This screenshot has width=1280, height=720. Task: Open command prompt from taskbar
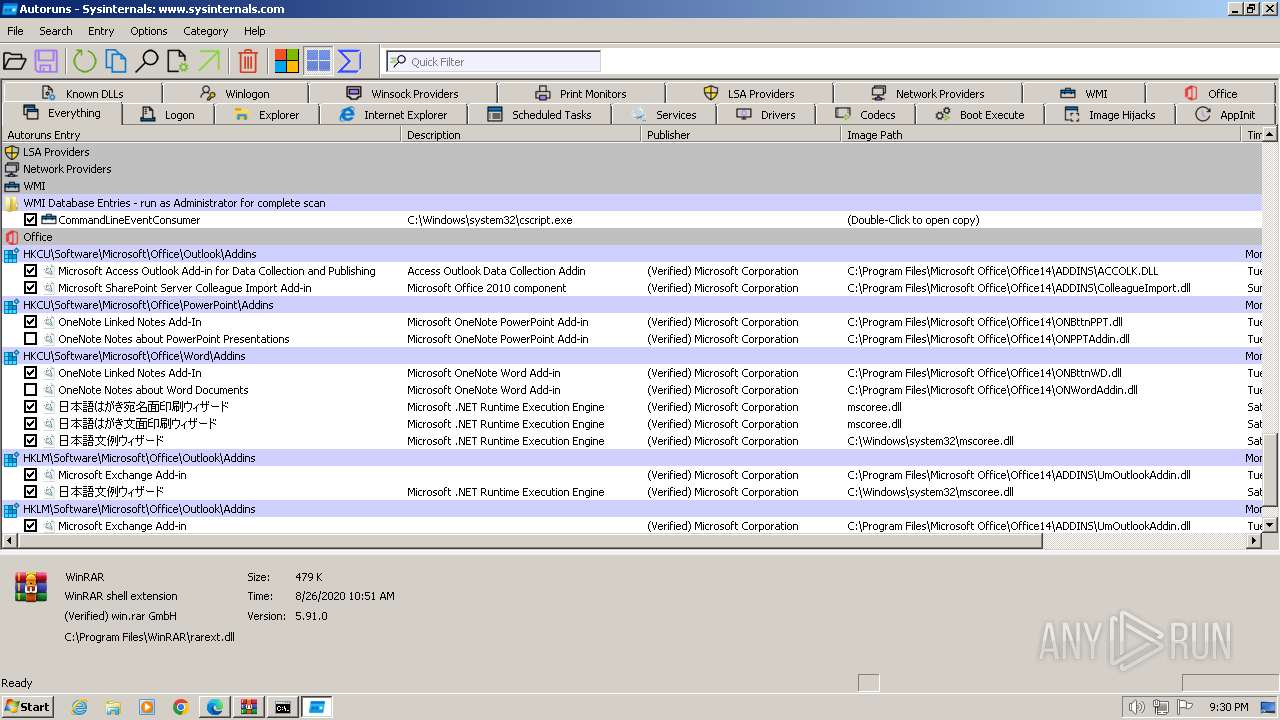click(283, 707)
